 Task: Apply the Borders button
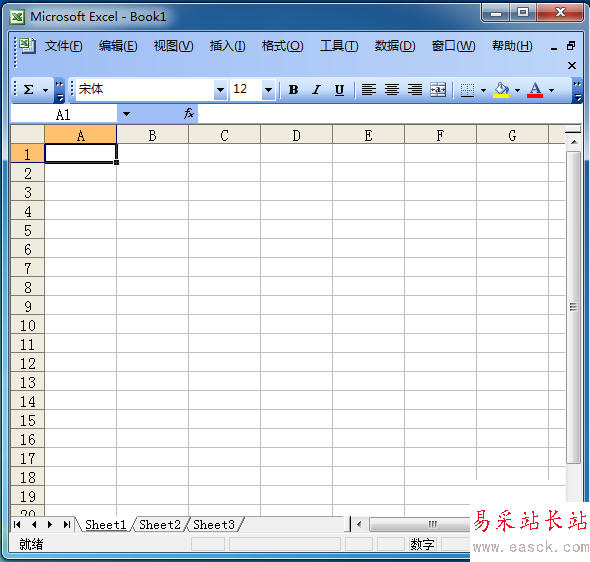coord(467,90)
